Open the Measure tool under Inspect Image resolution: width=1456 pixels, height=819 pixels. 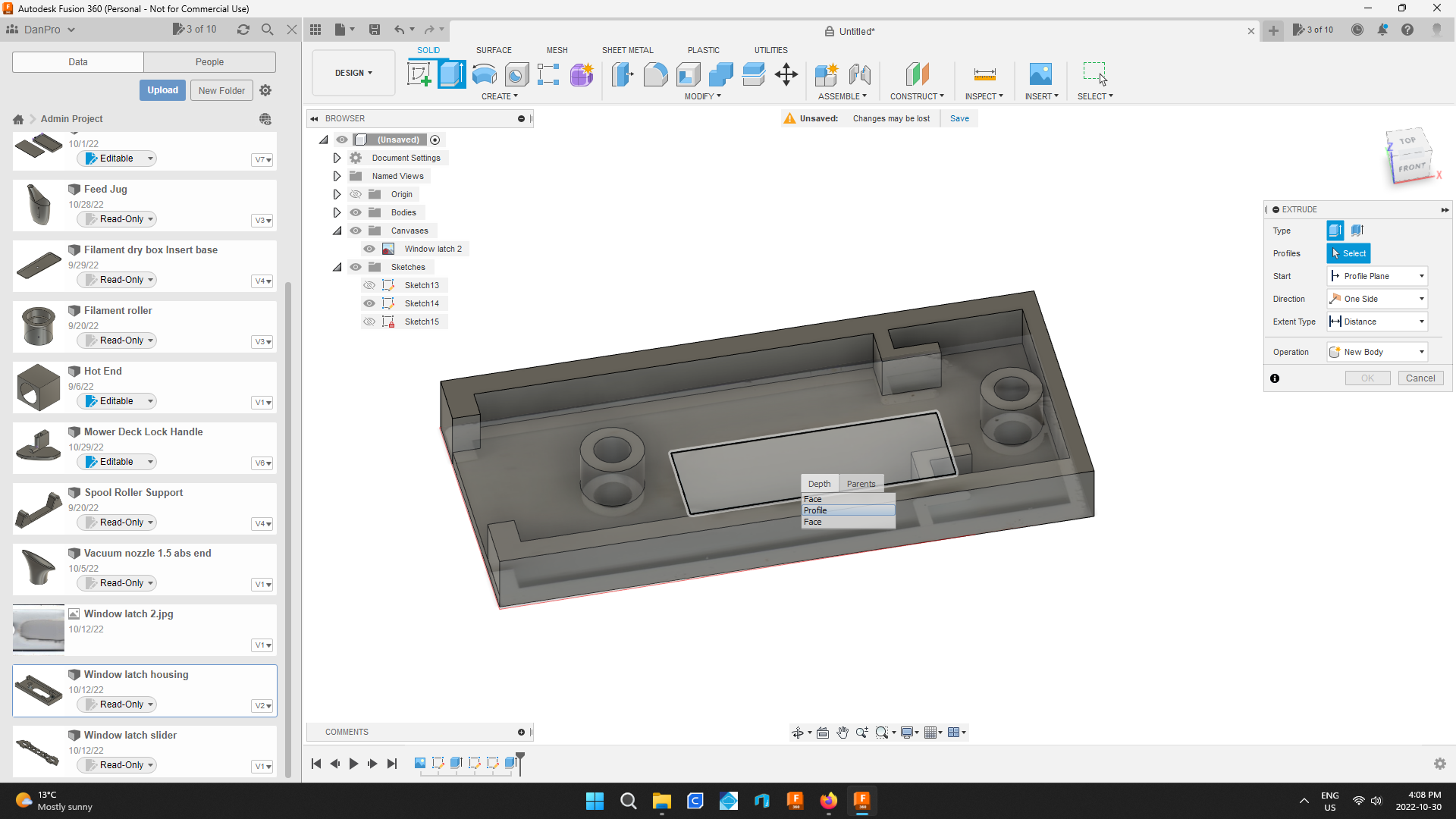click(984, 74)
